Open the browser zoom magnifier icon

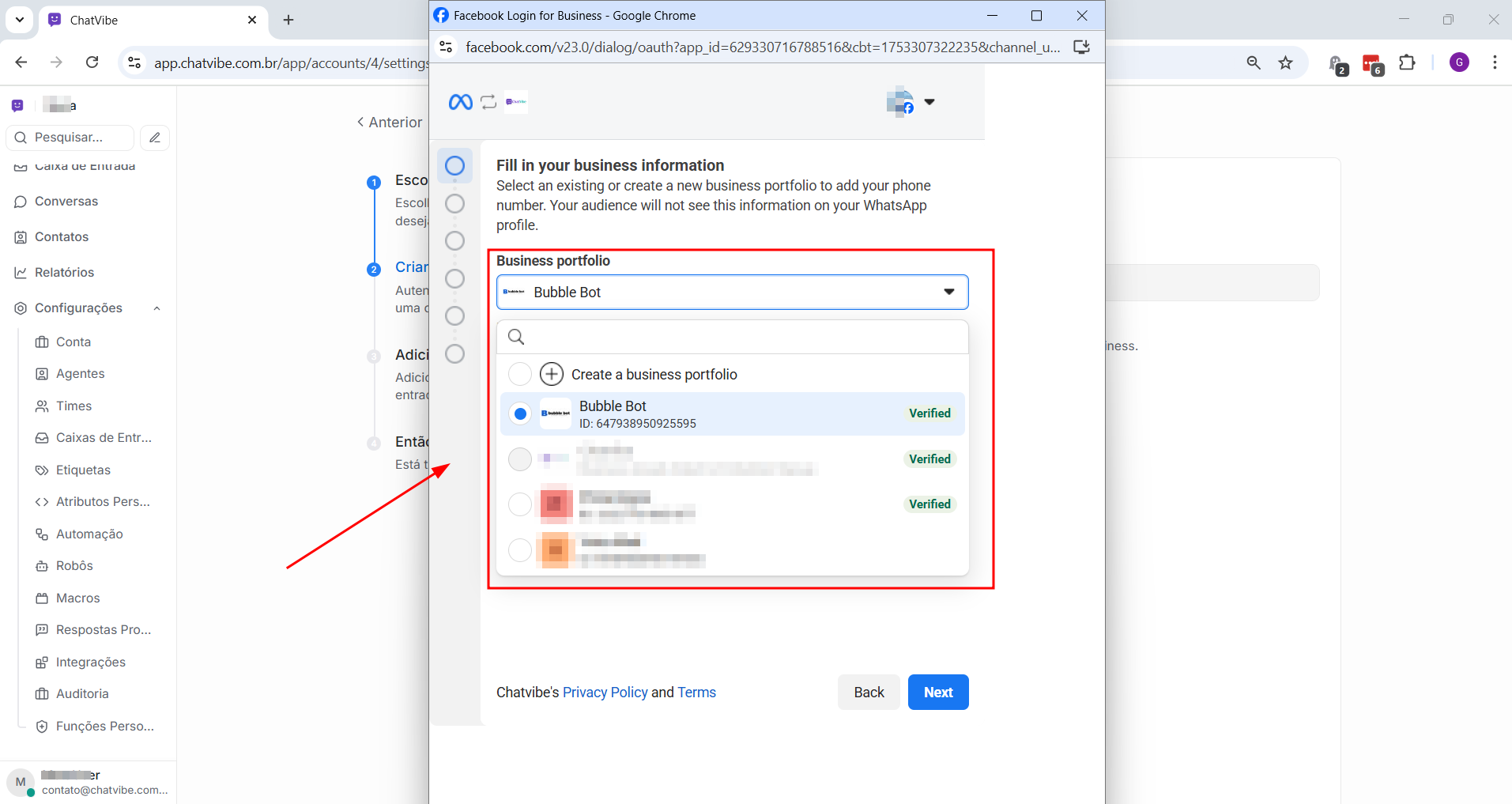click(1254, 62)
